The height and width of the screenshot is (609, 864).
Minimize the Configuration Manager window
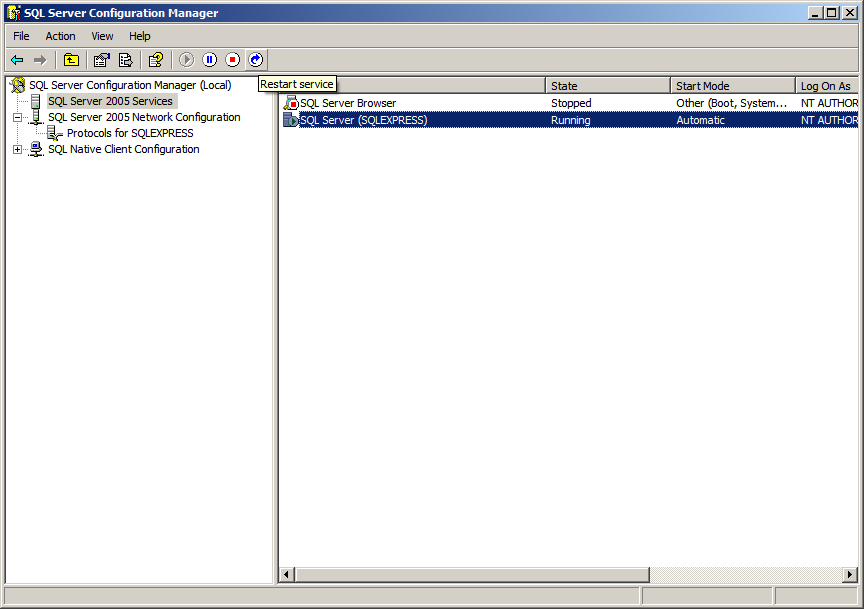816,13
